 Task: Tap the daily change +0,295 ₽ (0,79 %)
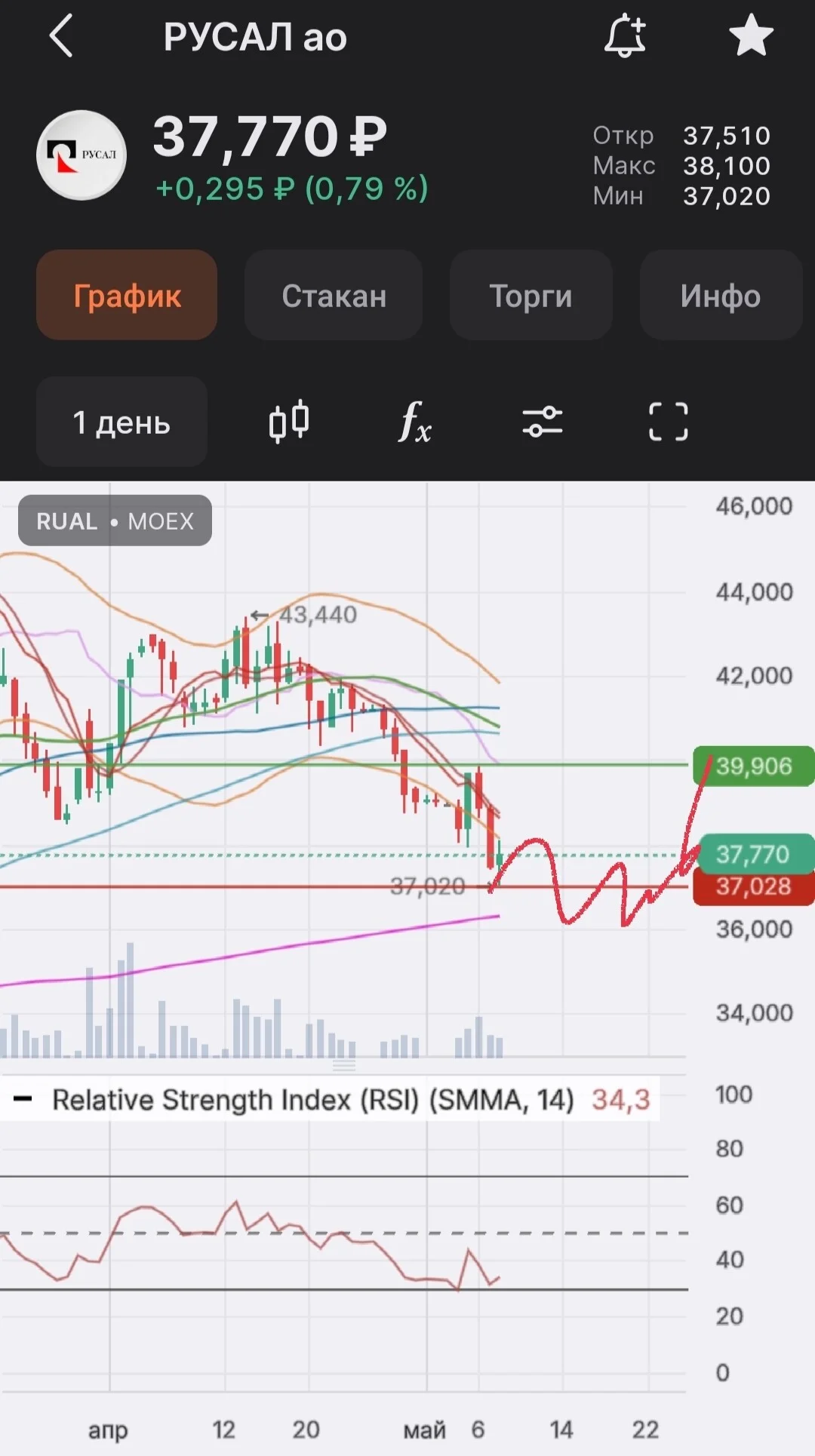tap(292, 189)
